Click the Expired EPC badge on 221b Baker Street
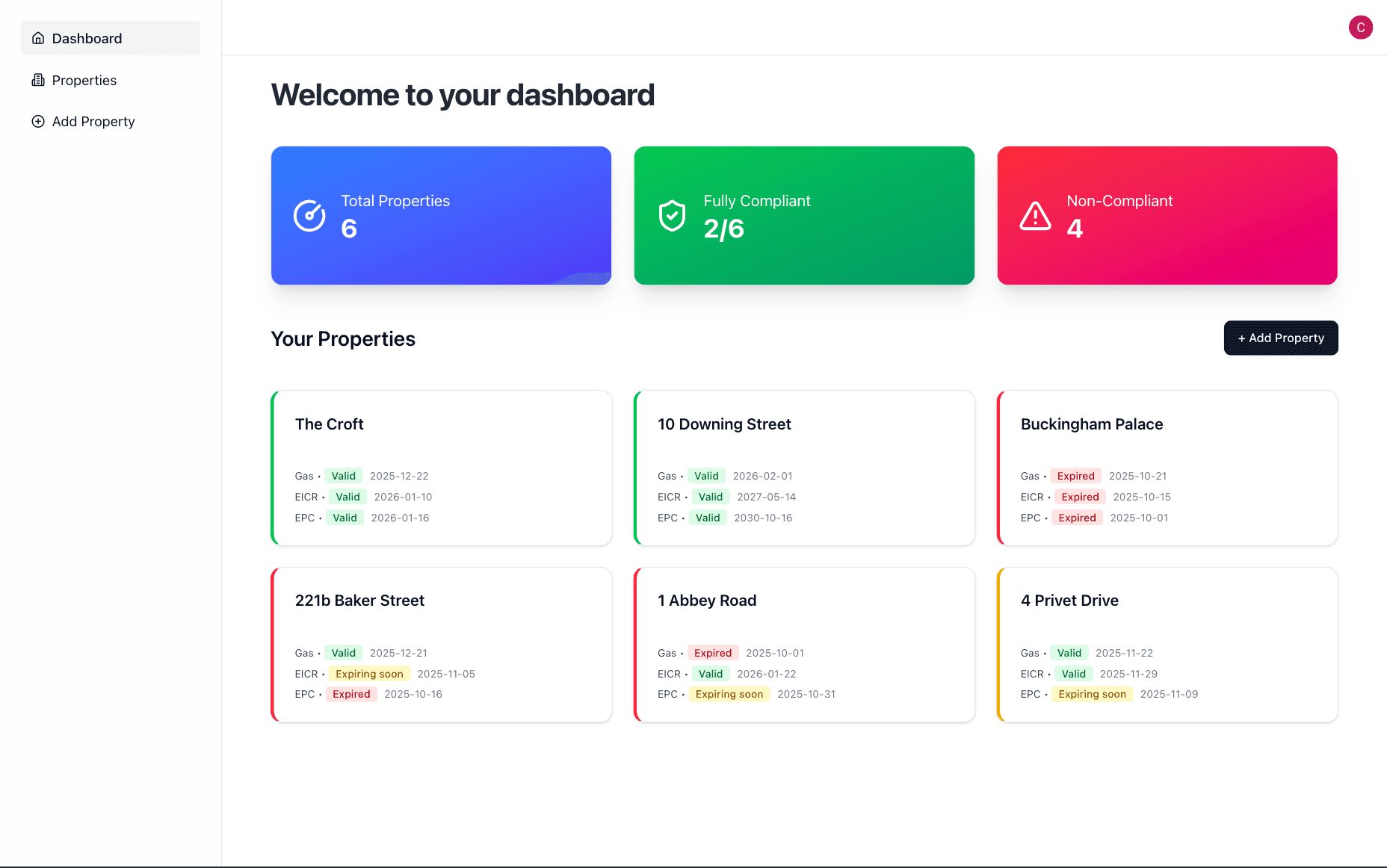Viewport: 1387px width, 868px height. (350, 694)
